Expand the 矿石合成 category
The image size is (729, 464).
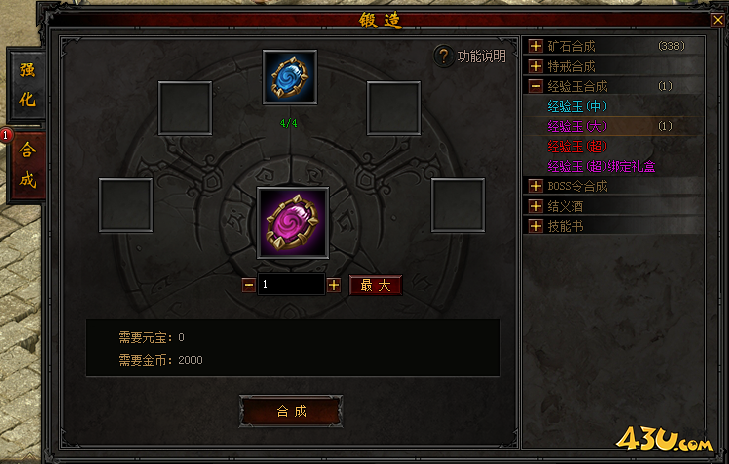point(536,46)
